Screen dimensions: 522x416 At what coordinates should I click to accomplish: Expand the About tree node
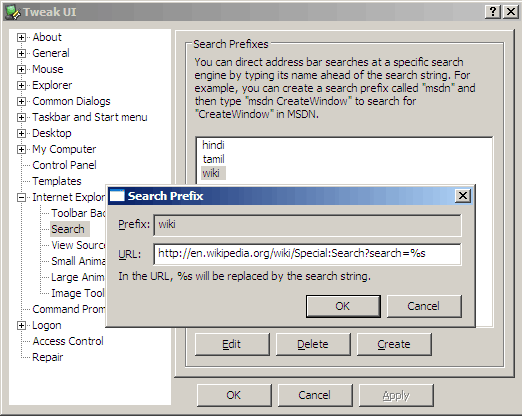pyautogui.click(x=21, y=37)
